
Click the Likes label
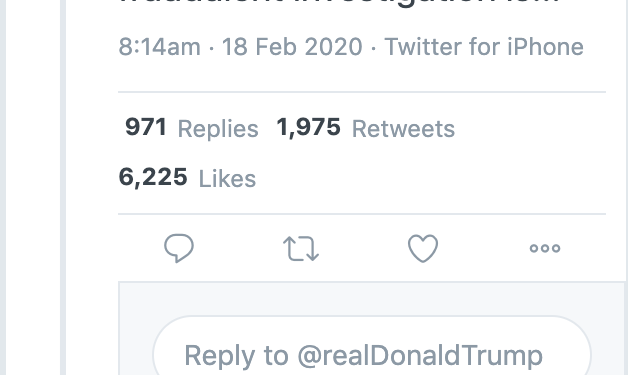(x=227, y=179)
